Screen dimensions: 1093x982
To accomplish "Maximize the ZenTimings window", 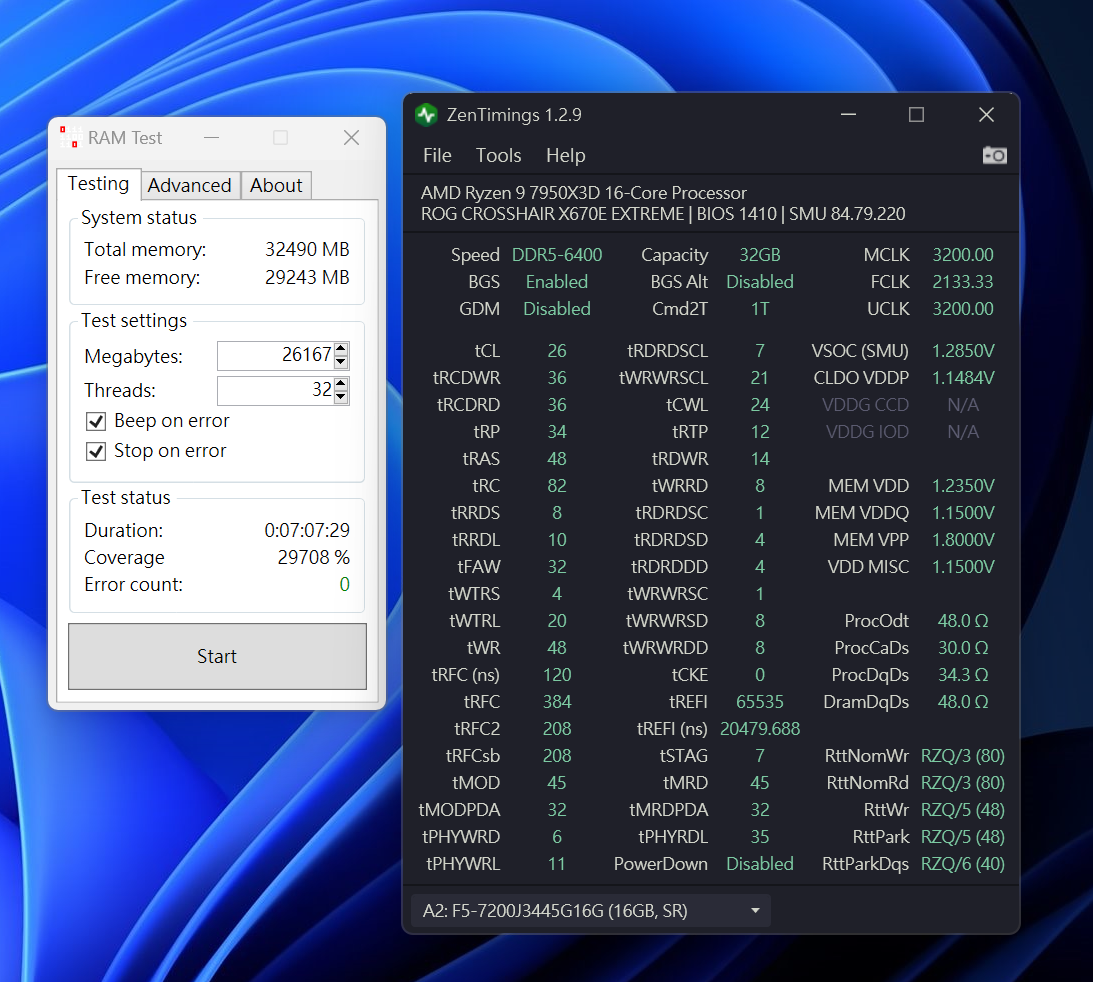I will click(x=917, y=114).
